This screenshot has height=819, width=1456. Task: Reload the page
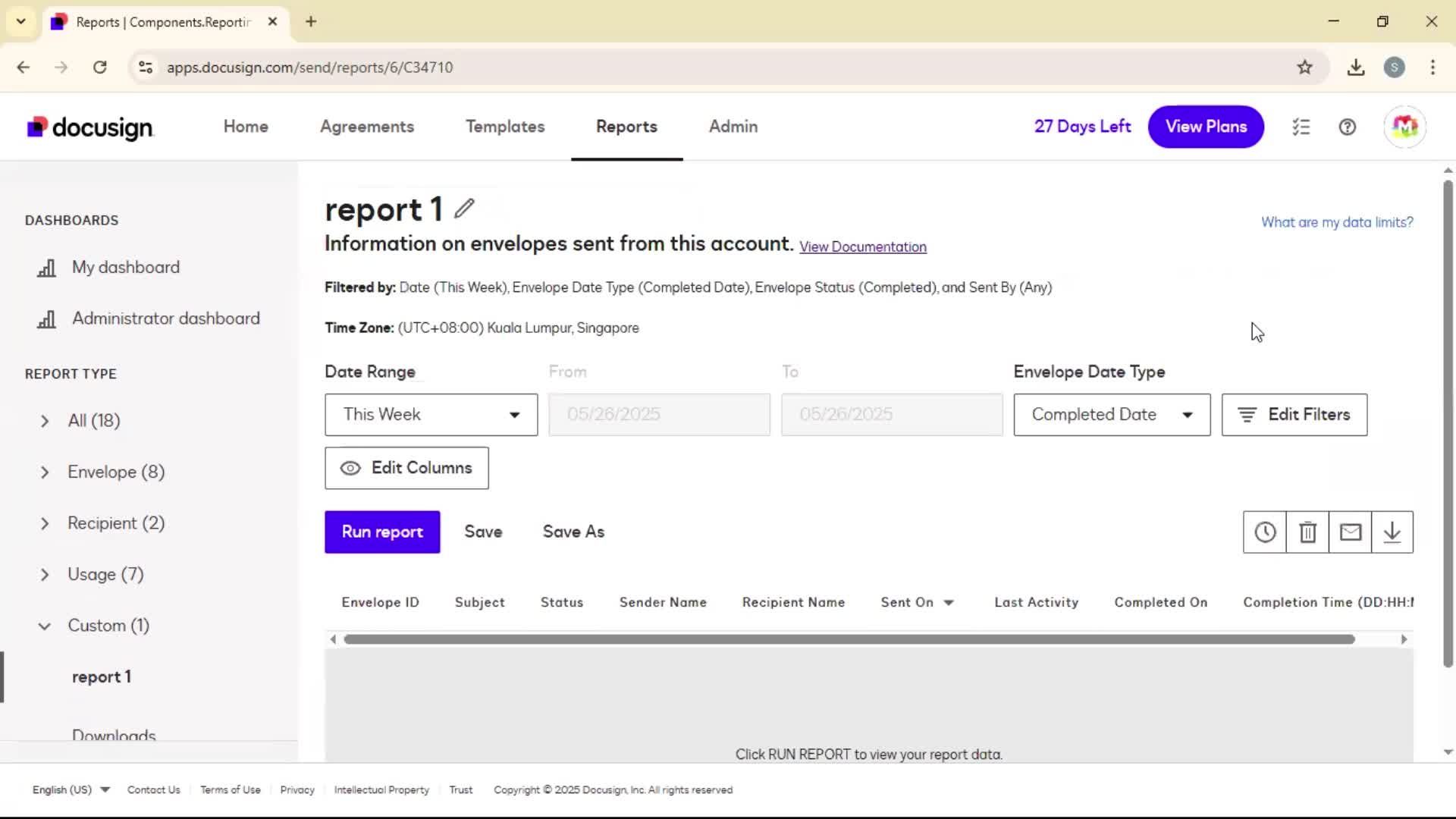tap(100, 67)
